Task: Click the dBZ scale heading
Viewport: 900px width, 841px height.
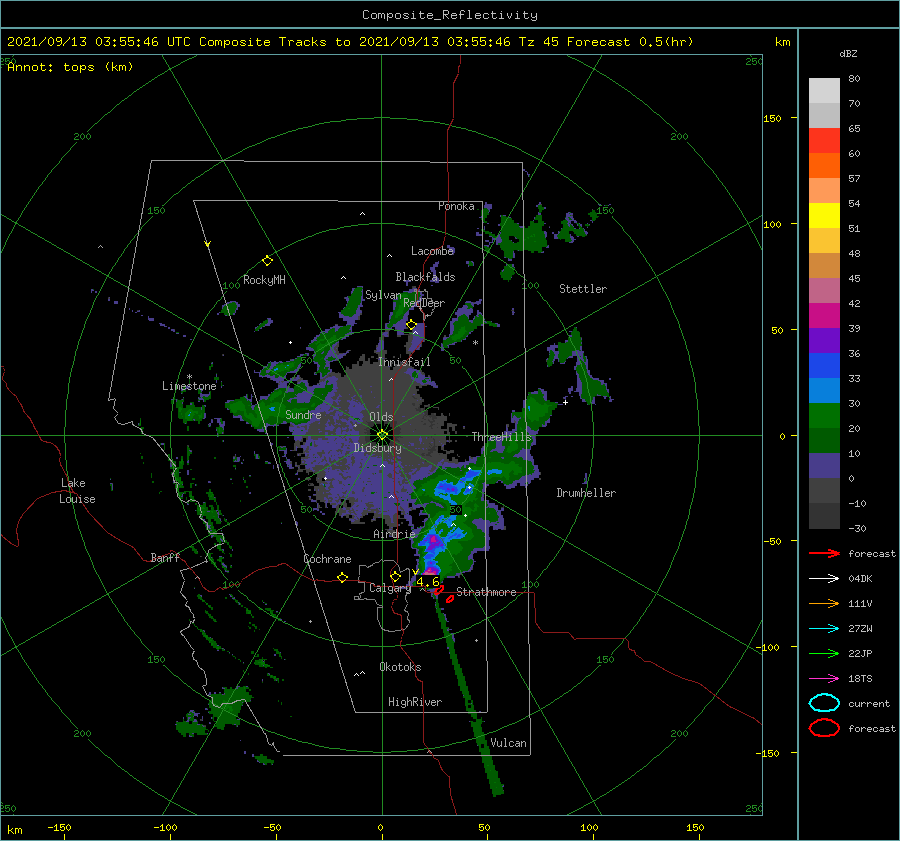Action: click(x=848, y=53)
